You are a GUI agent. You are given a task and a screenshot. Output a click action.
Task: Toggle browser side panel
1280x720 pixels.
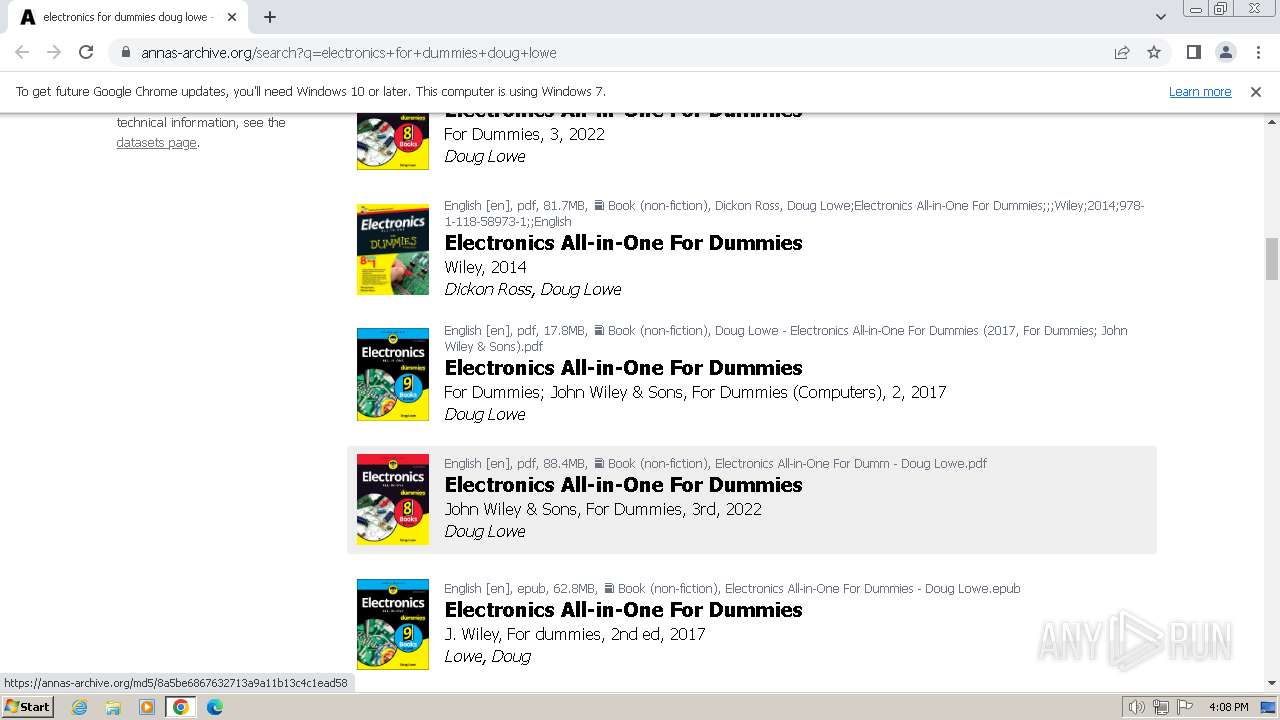click(x=1193, y=52)
